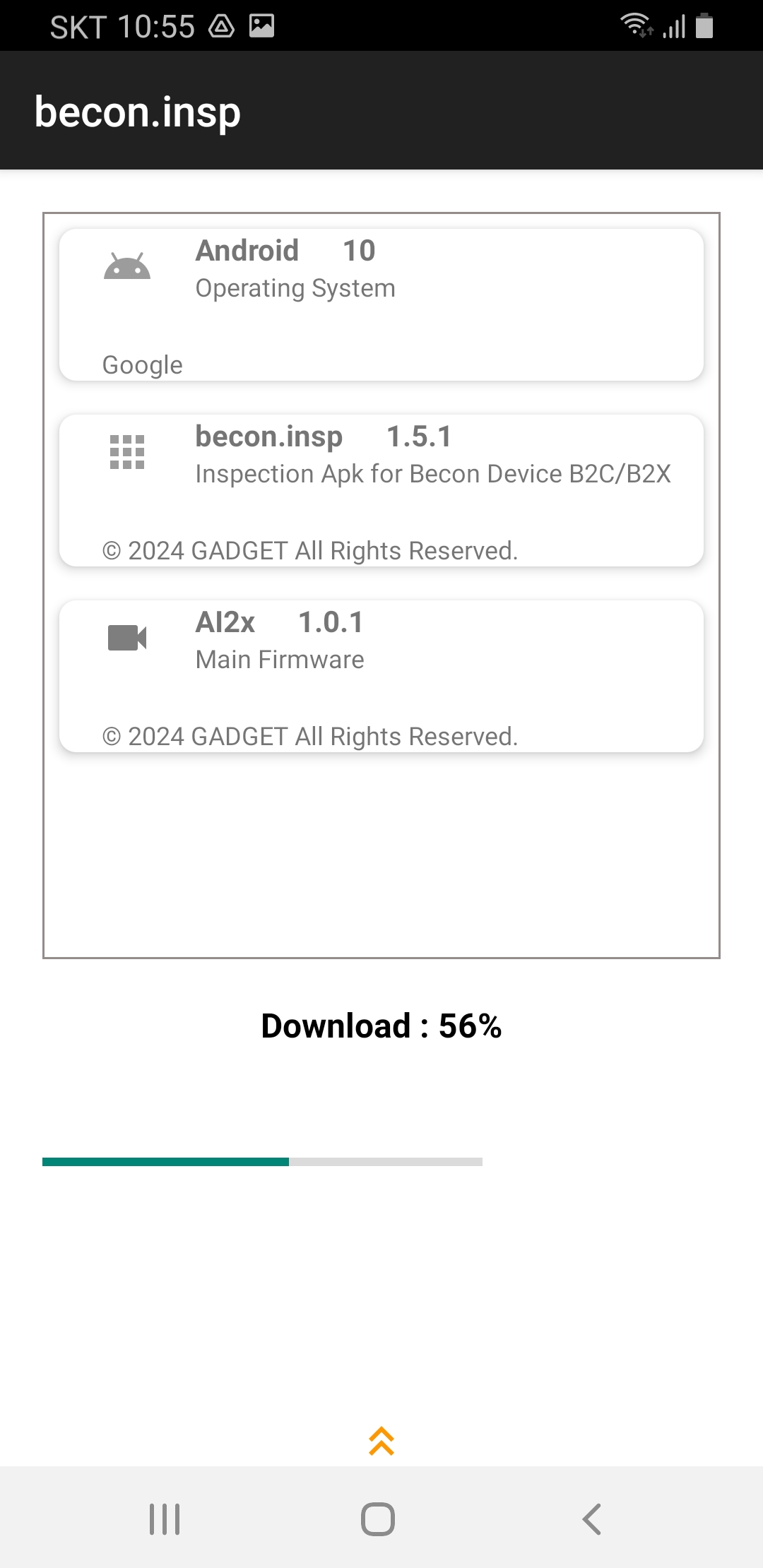The width and height of the screenshot is (763, 1568).
Task: Tap the Android robot icon
Action: 127,266
